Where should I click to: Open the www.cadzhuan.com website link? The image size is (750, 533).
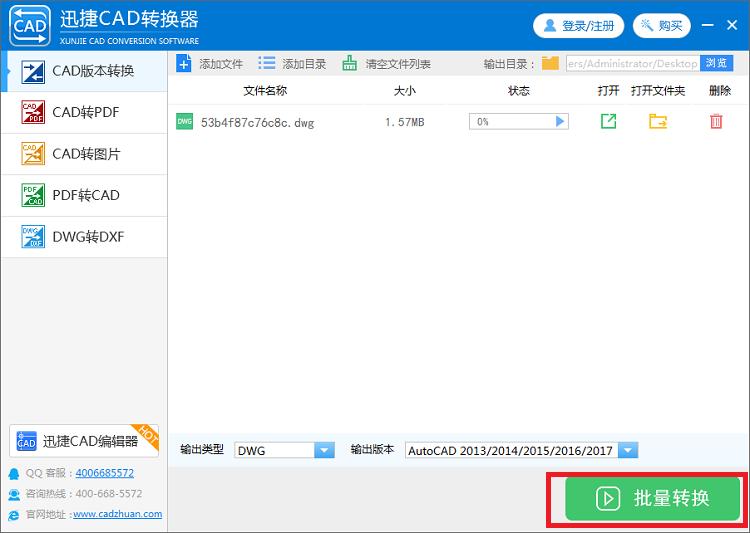118,514
